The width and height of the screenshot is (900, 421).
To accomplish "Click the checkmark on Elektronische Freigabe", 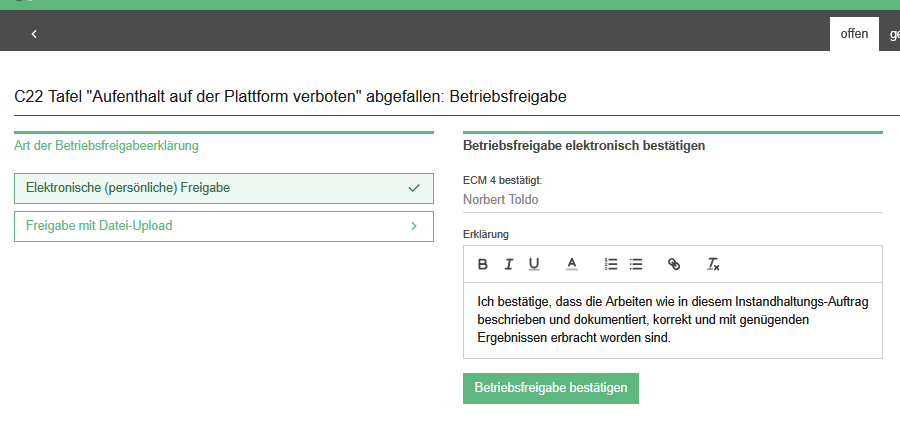I will click(414, 188).
